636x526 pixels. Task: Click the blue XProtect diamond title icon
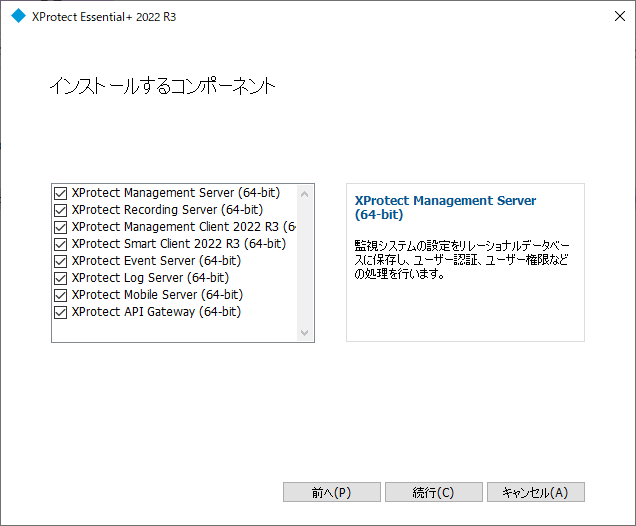point(18,16)
